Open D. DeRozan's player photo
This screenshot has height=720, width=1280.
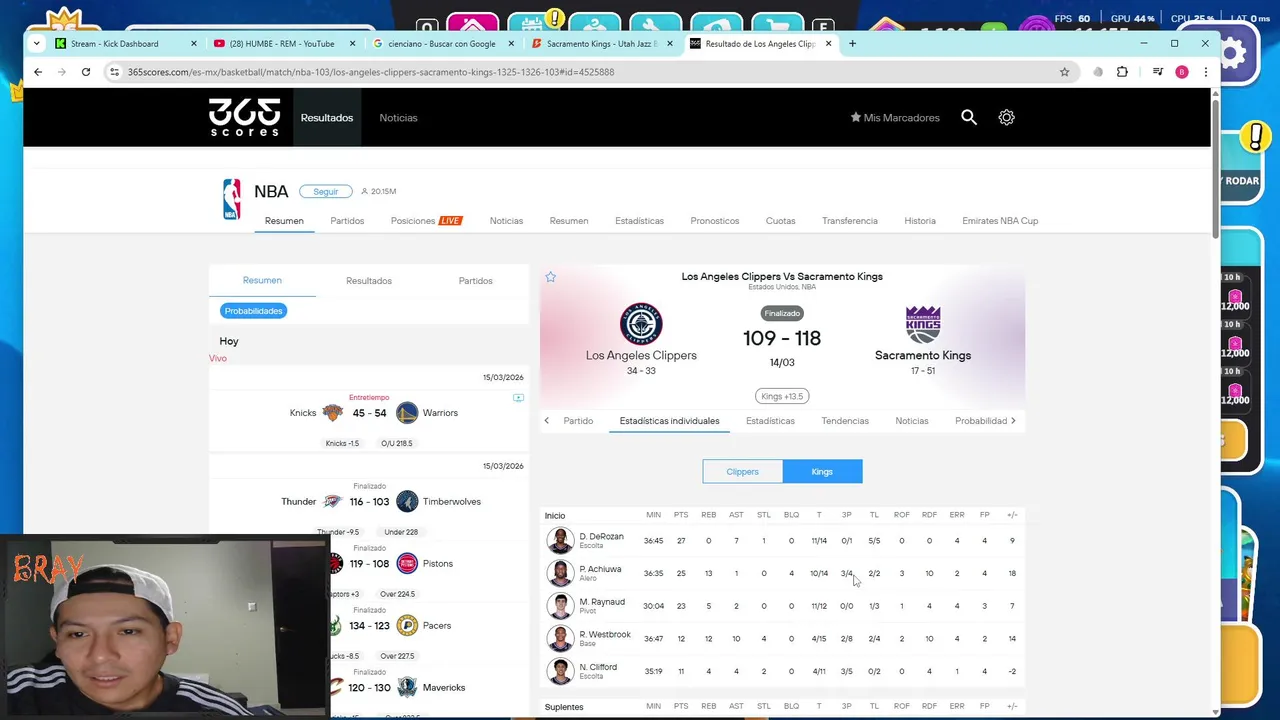point(560,541)
